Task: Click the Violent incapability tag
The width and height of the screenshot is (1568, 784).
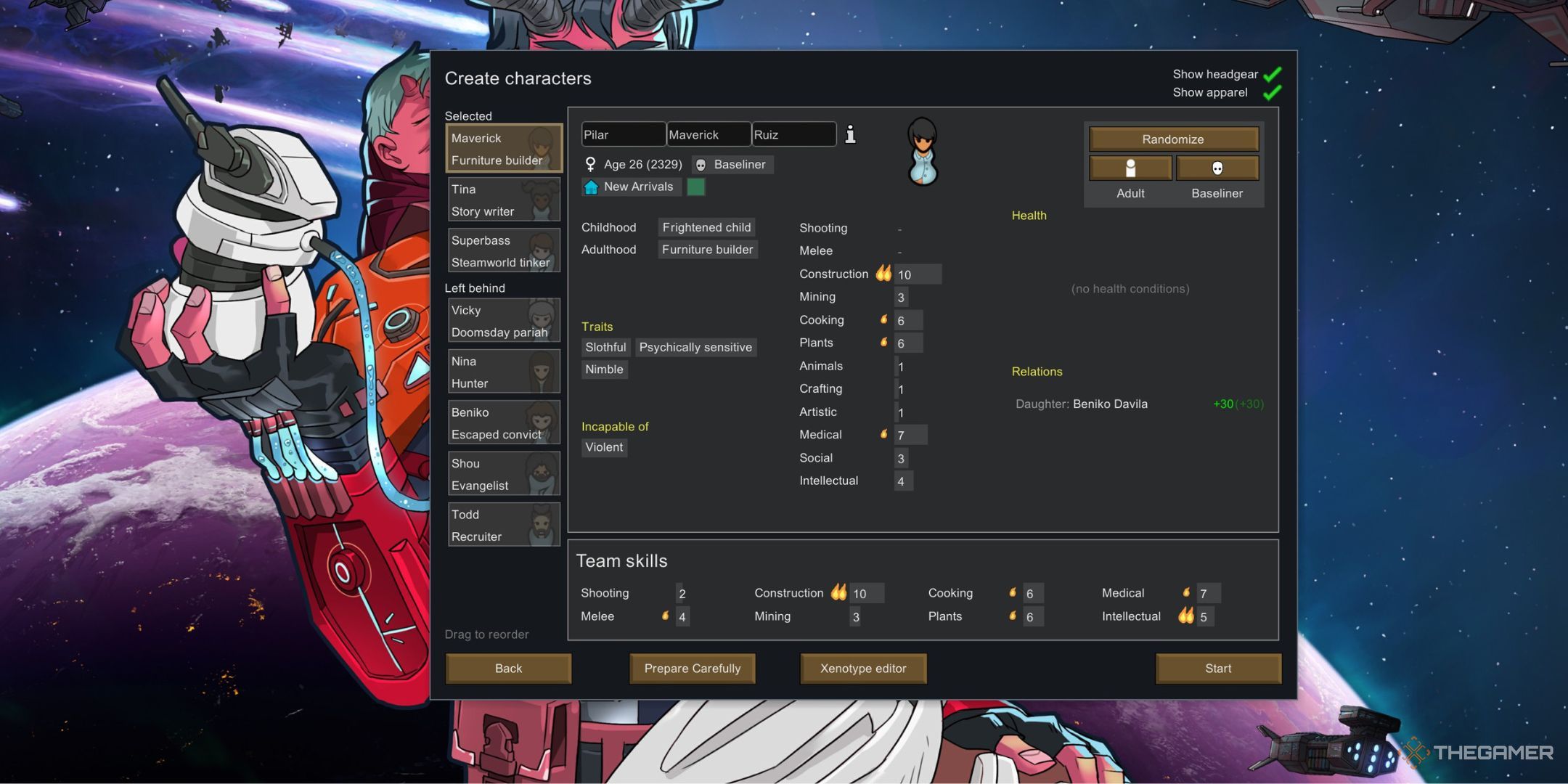Action: (x=604, y=447)
